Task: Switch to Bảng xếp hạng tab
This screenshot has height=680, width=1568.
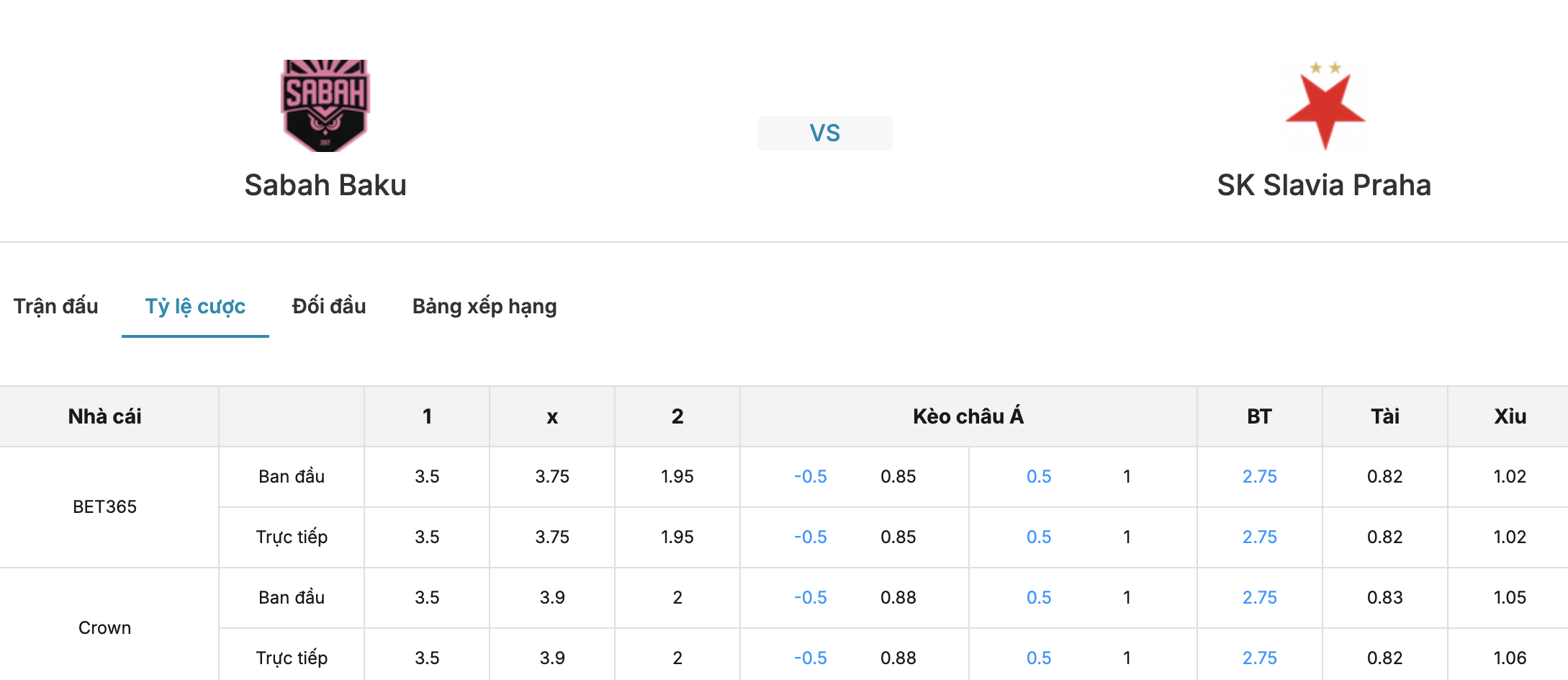Action: point(485,306)
